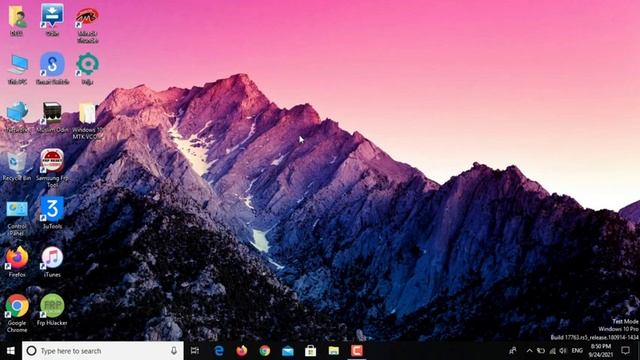Open Chrome from the taskbar
Viewport: 640px width, 360px height.
tap(265, 351)
